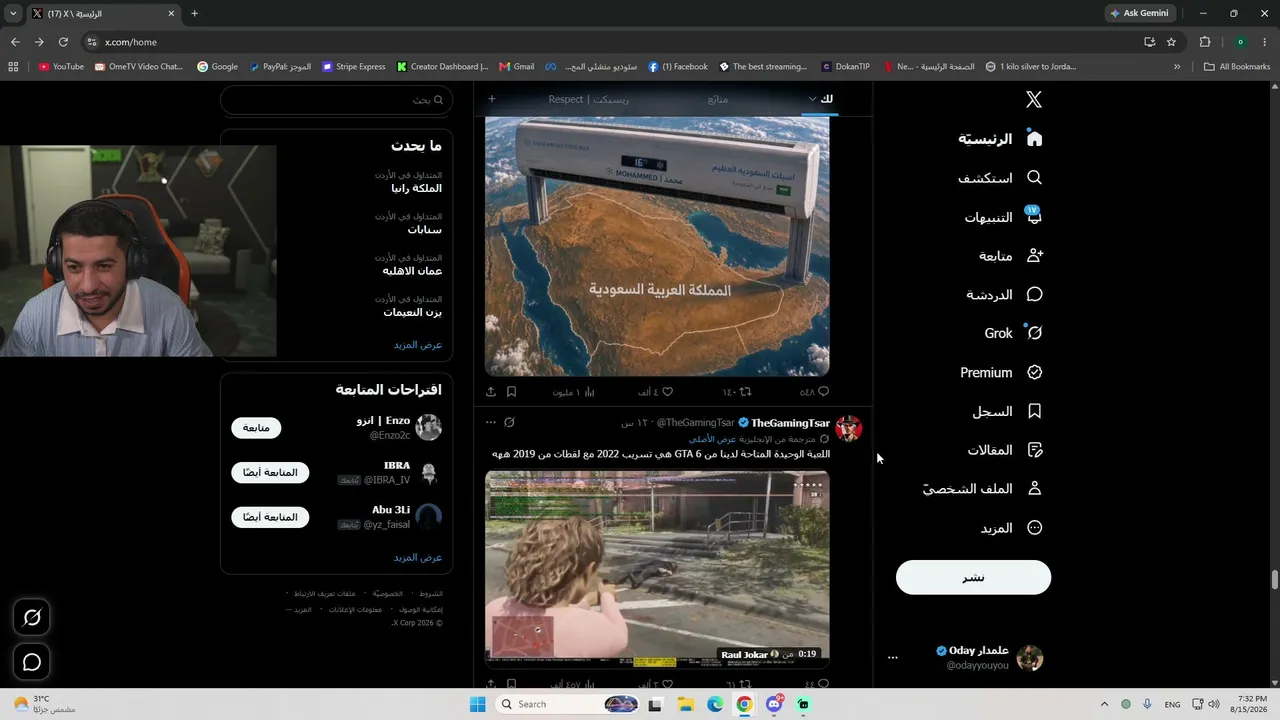Open floating Grok button at bottom left
Image resolution: width=1280 pixels, height=720 pixels.
pos(32,618)
